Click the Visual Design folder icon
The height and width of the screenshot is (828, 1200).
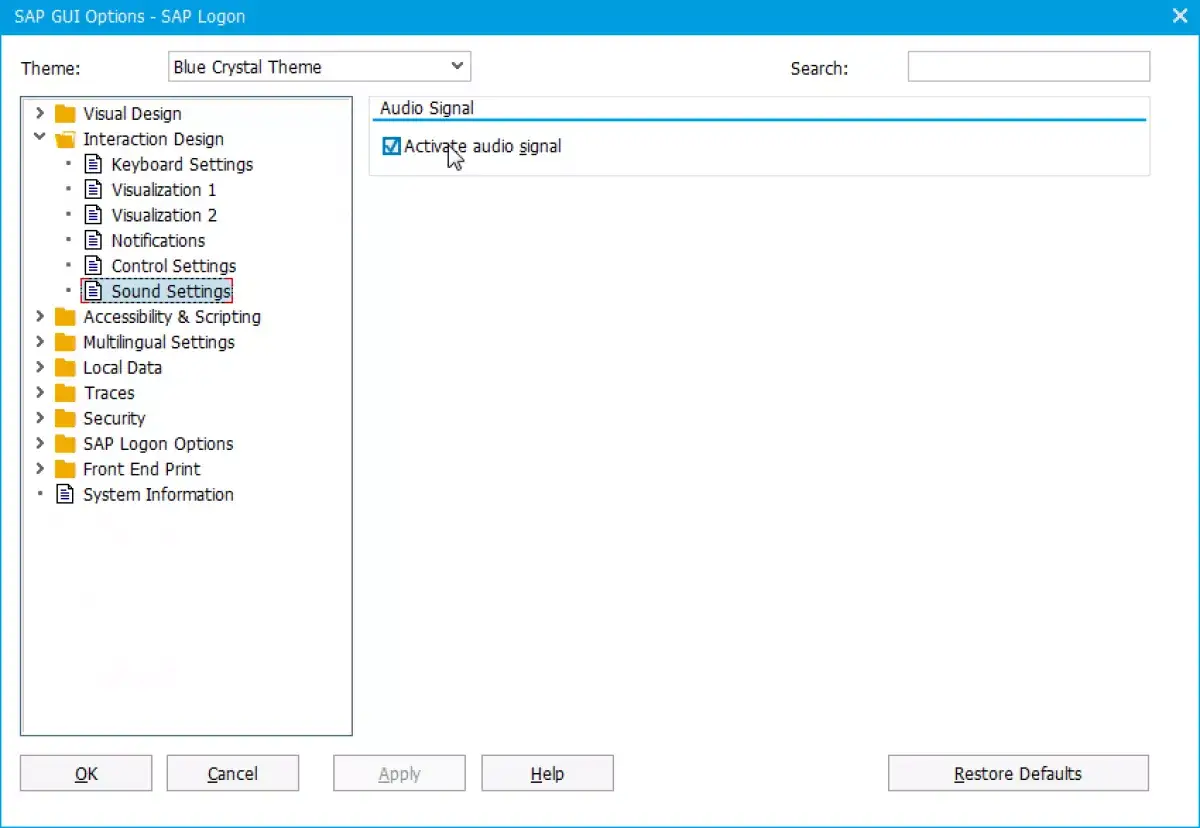(65, 114)
